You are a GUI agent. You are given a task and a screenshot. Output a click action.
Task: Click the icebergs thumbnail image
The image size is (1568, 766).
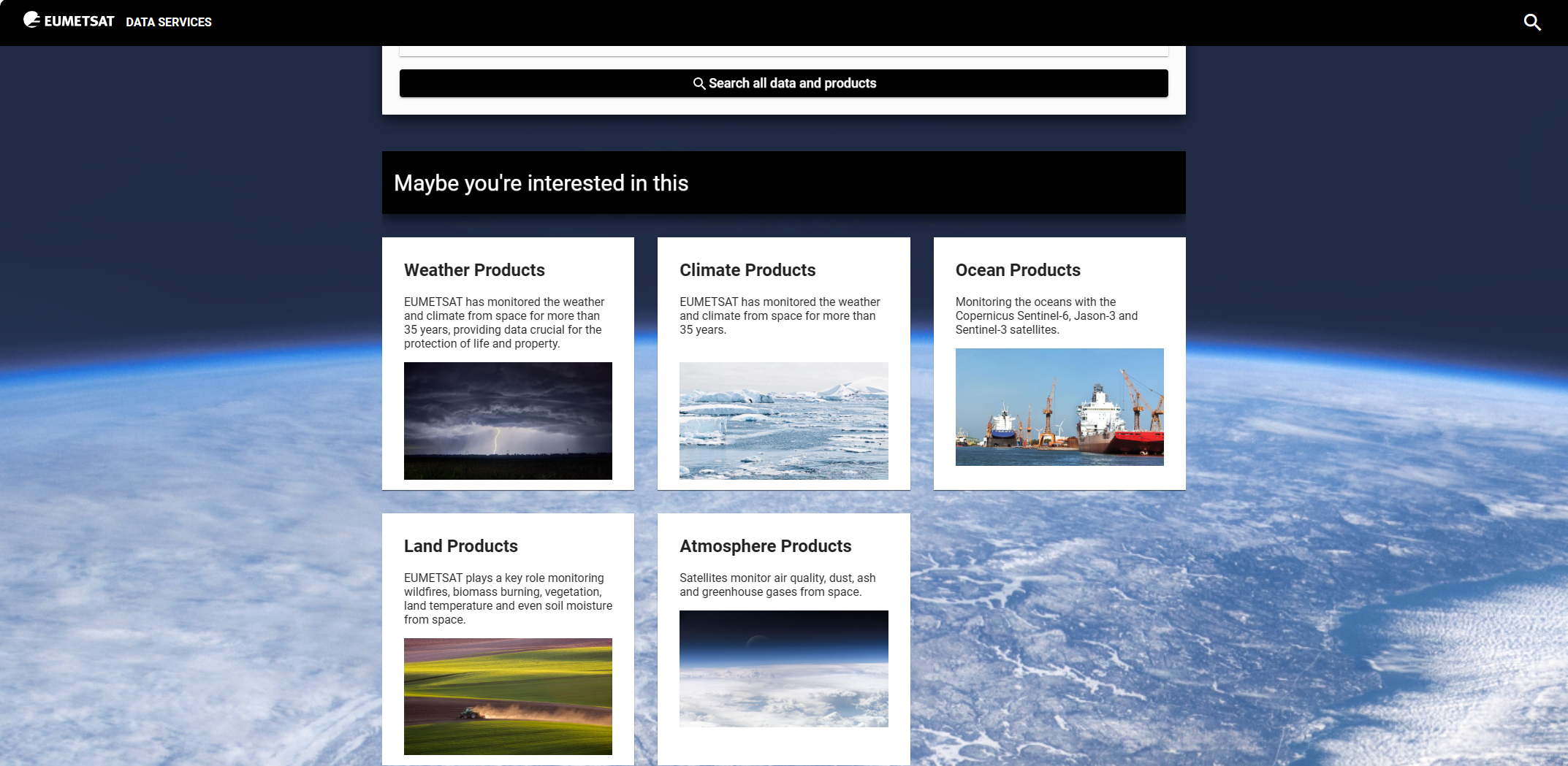[x=784, y=421]
